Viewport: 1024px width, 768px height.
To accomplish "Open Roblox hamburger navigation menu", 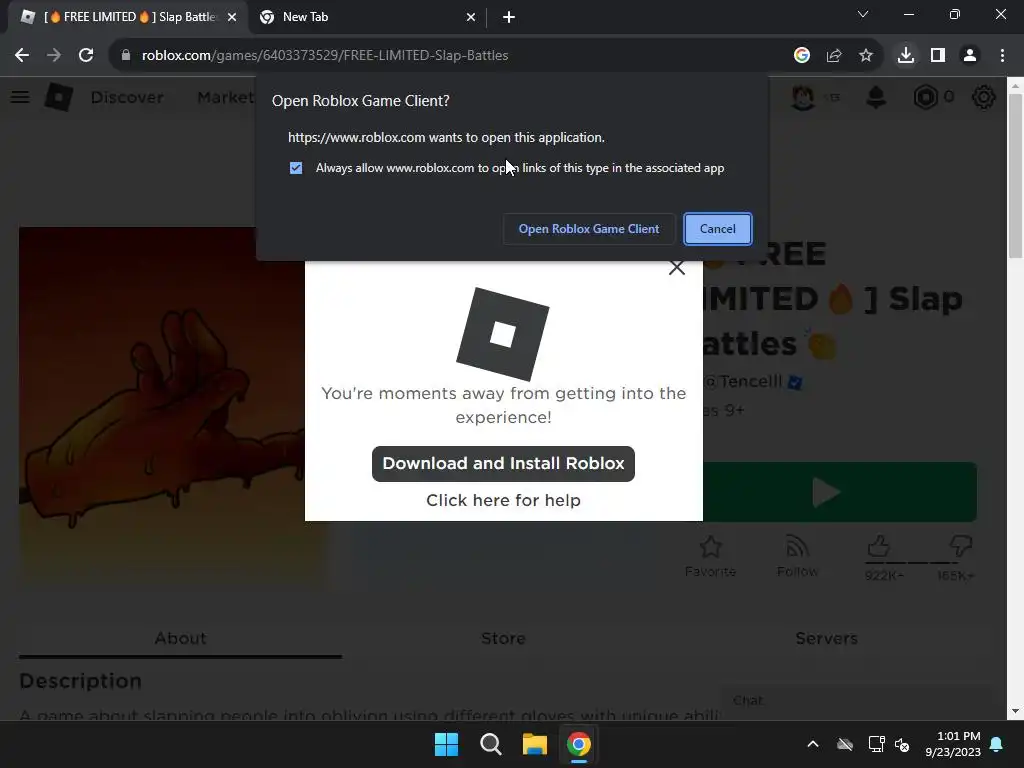I will (x=20, y=97).
